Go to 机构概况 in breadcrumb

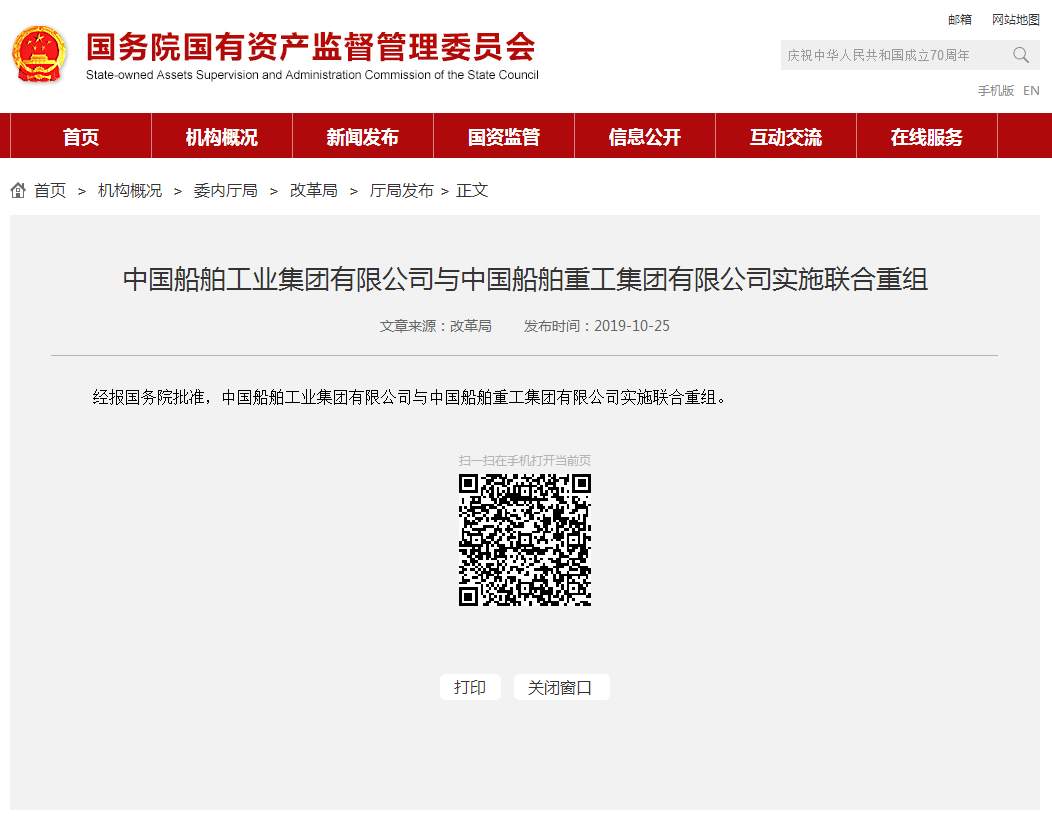coord(130,190)
